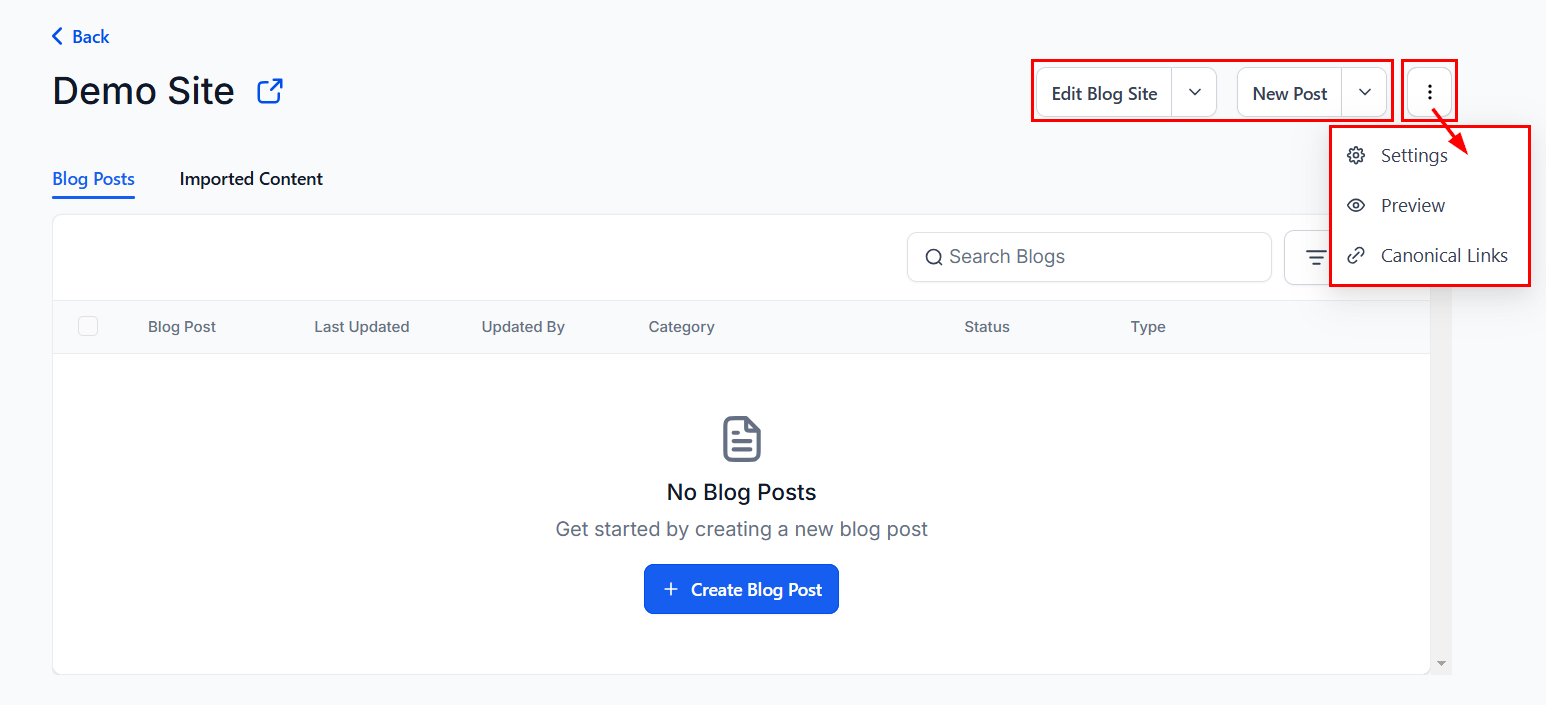The image size is (1546, 705).
Task: Click the No Blog Posts document icon
Action: (x=742, y=439)
